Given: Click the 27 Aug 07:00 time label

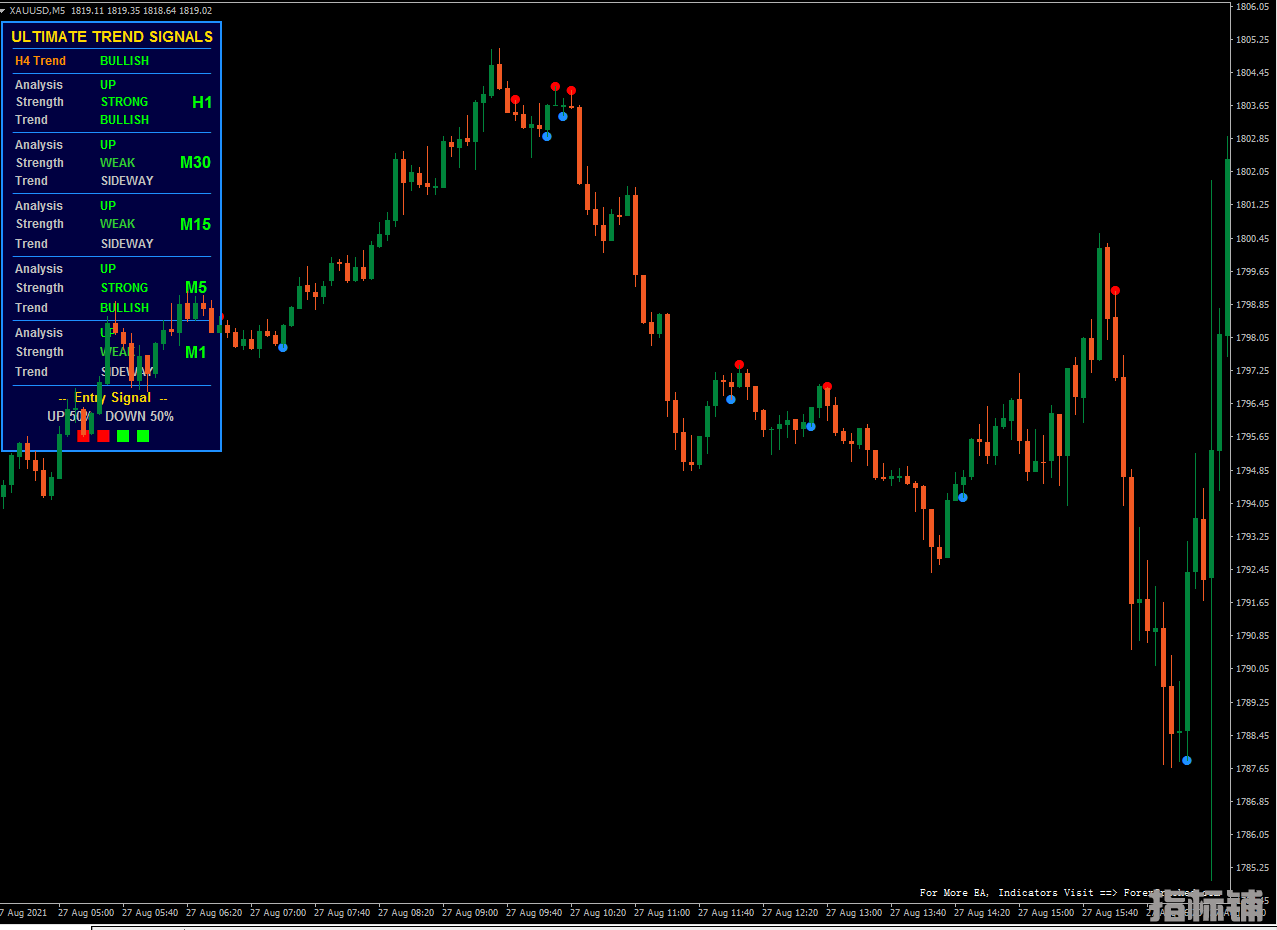Looking at the screenshot, I should click(278, 913).
